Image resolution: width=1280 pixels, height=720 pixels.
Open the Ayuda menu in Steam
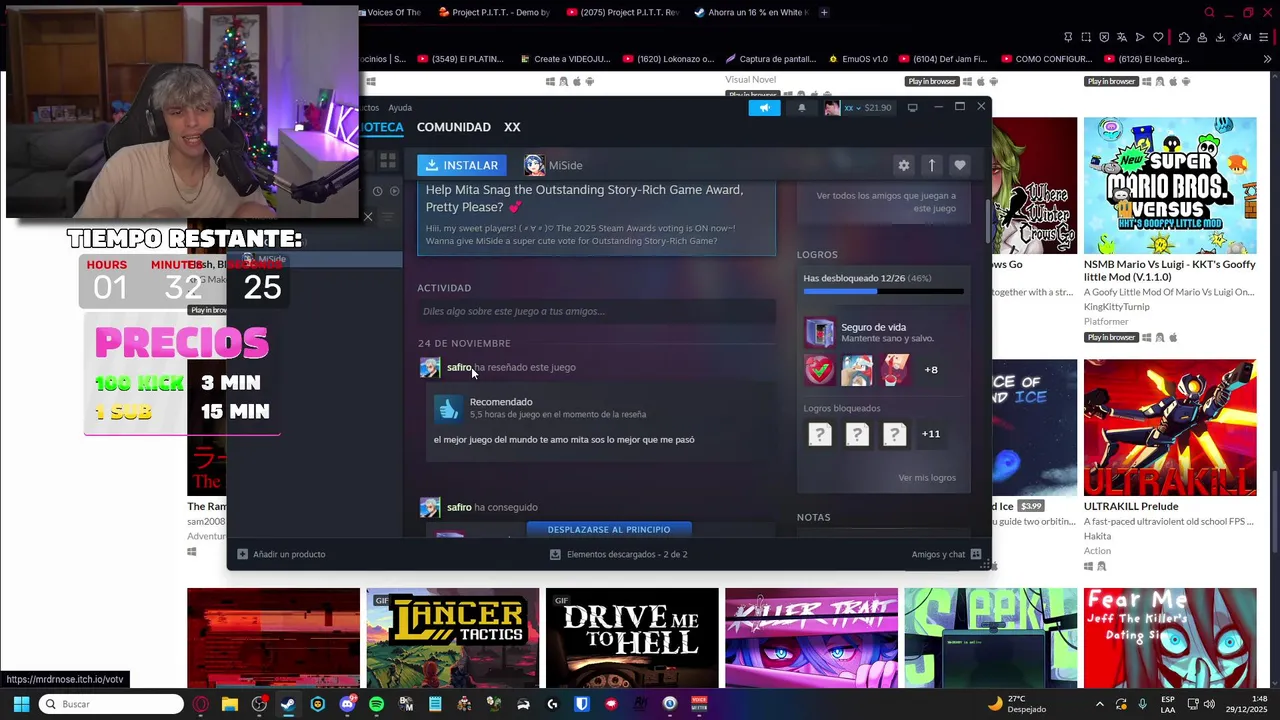tap(400, 108)
